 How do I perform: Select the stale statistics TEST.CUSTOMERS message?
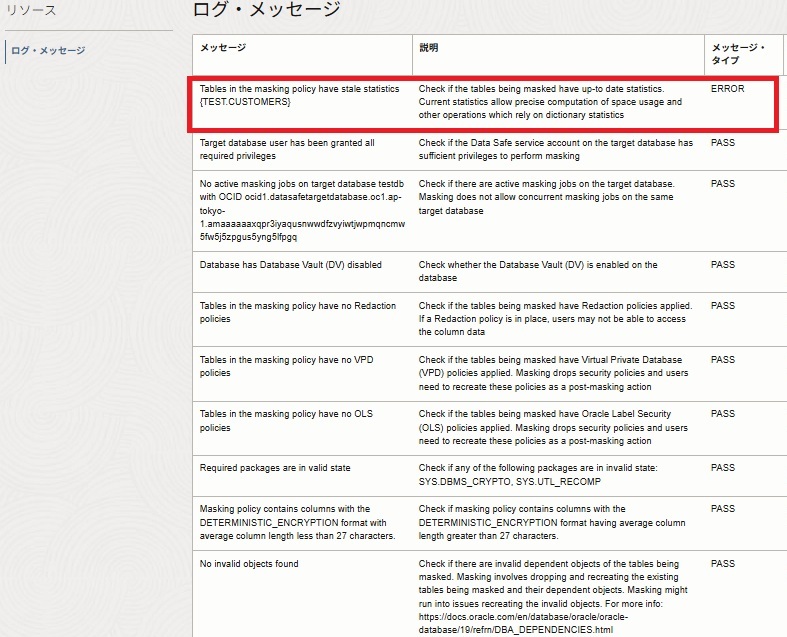tap(300, 95)
